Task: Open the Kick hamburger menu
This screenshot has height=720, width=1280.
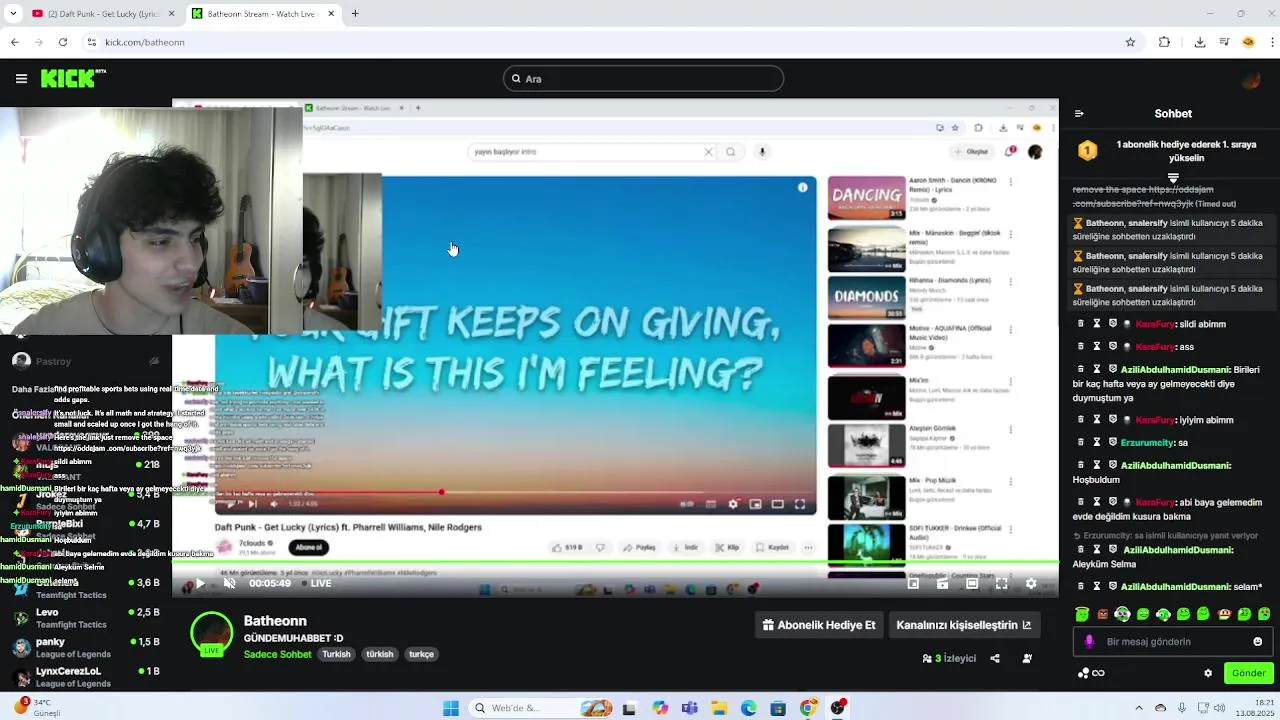Action: coord(21,78)
